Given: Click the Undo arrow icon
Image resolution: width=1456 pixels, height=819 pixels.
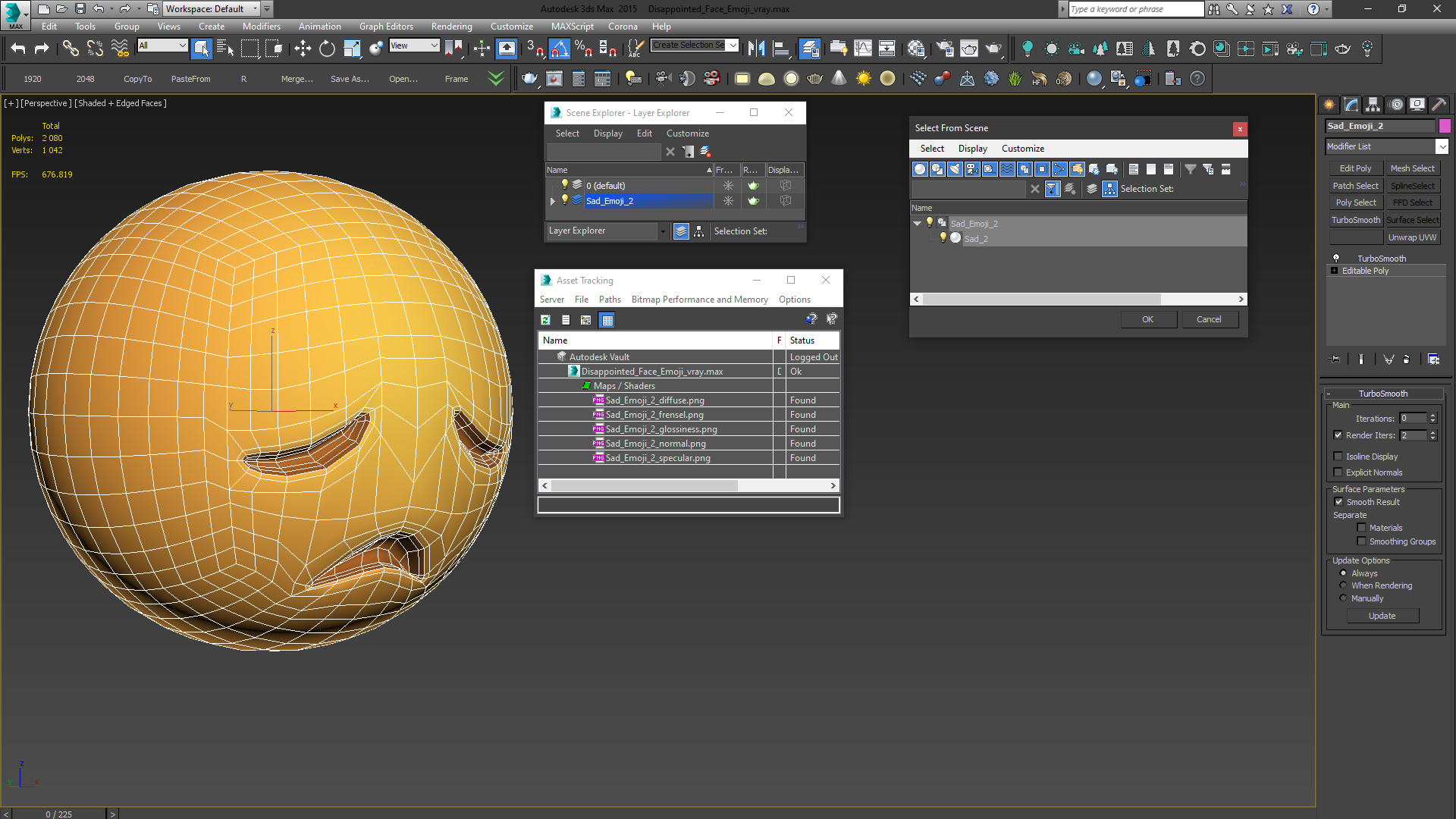Looking at the screenshot, I should (18, 49).
